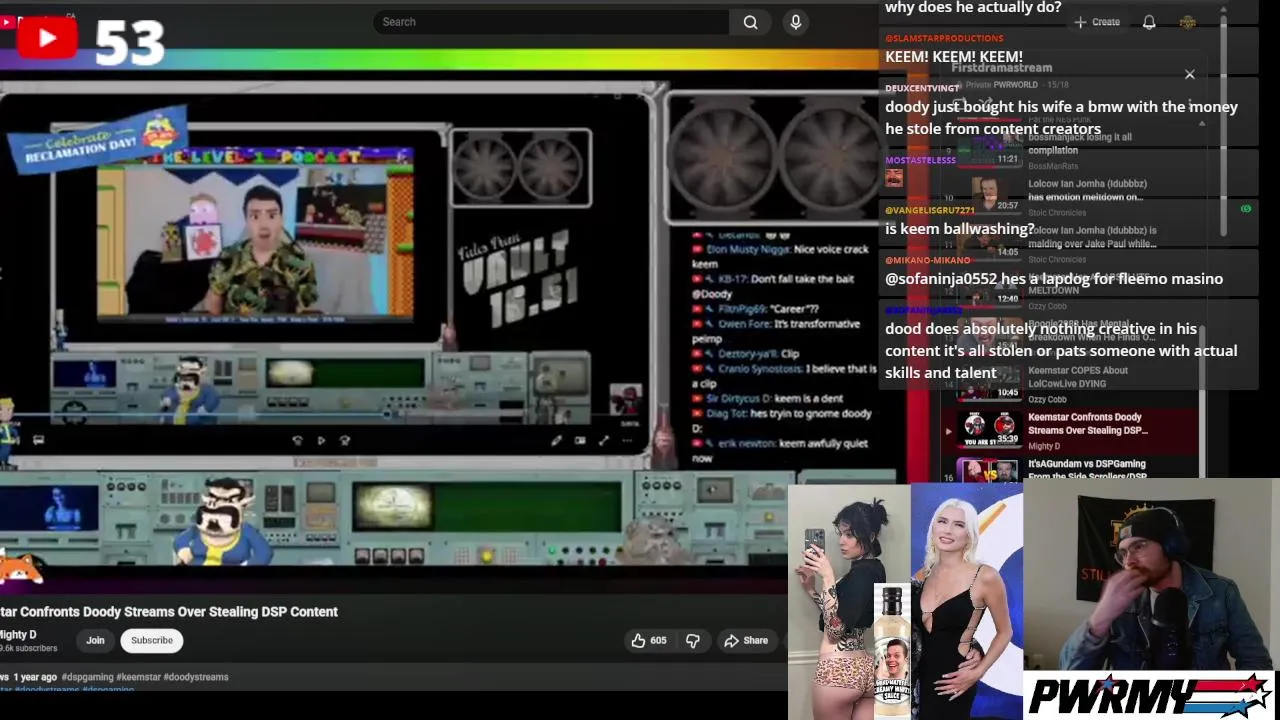Click chat username @SLAMSTARPRODUCTIONS
Image resolution: width=1280 pixels, height=720 pixels.
coord(944,38)
